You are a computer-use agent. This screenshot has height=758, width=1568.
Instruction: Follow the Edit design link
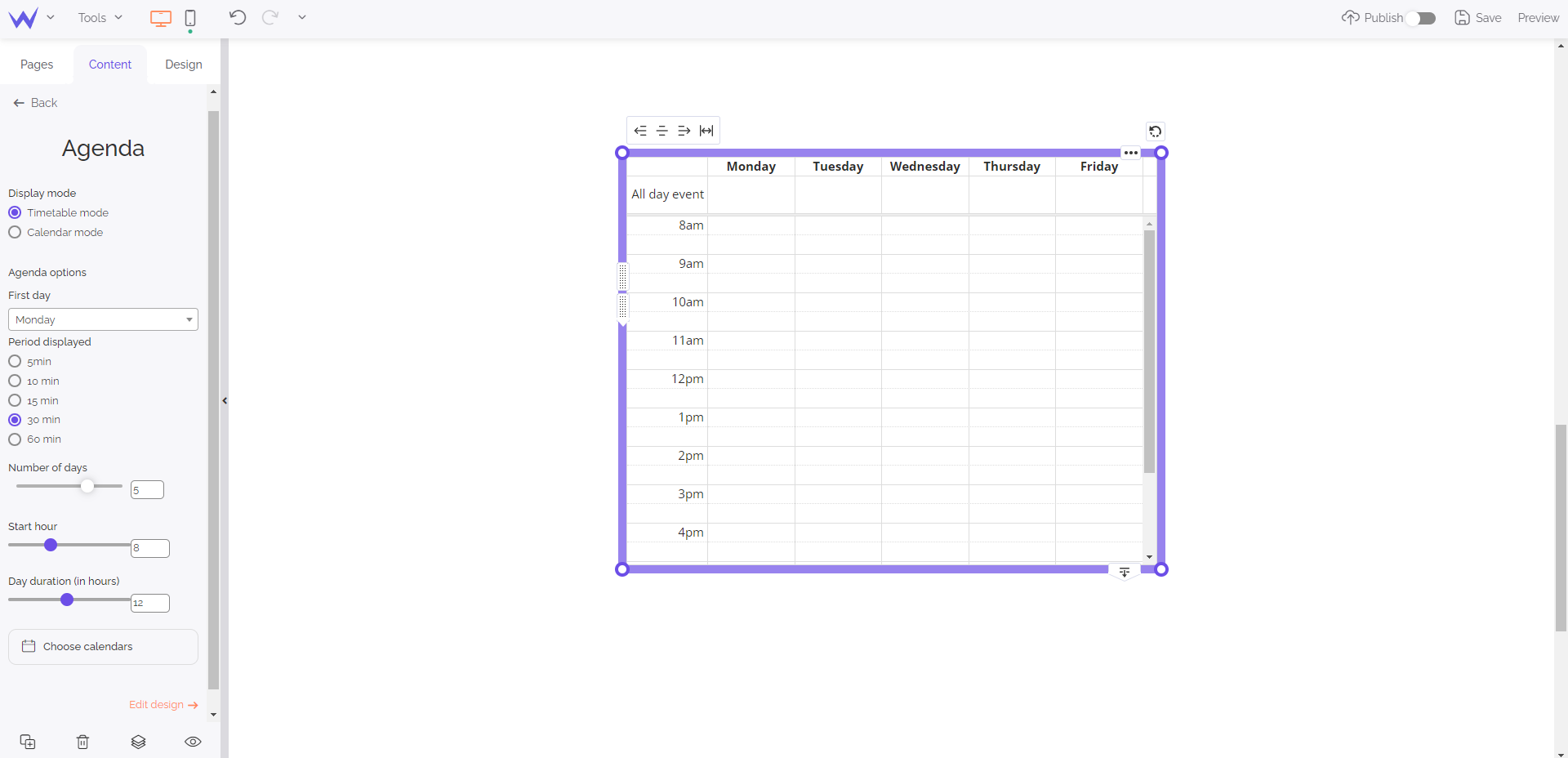[x=163, y=704]
